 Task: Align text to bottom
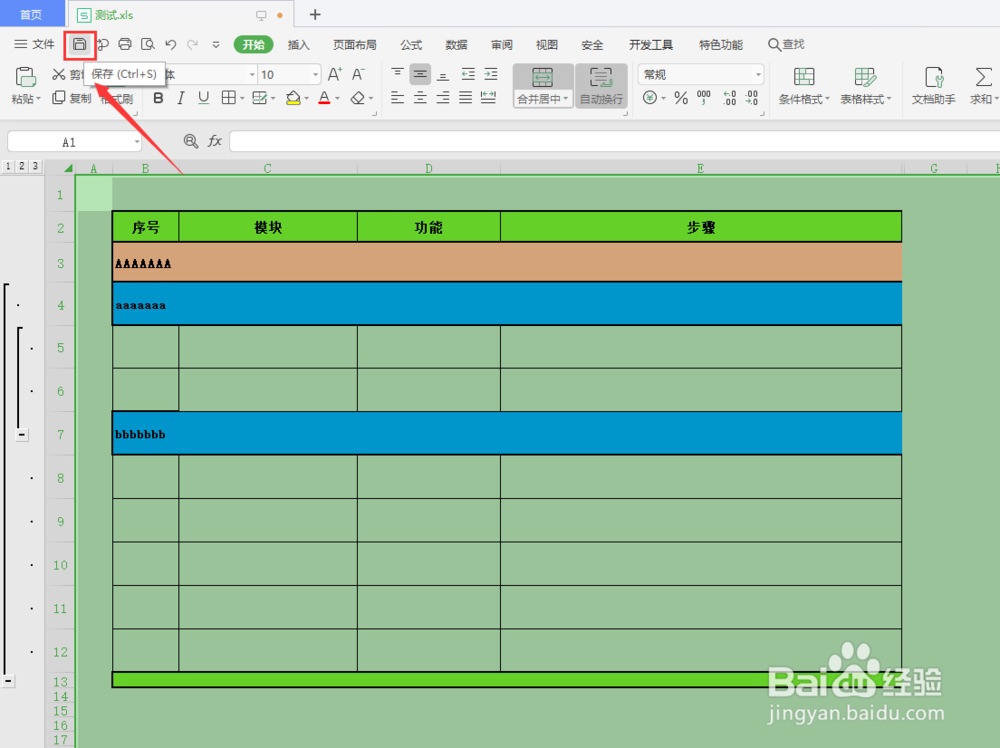[x=443, y=74]
